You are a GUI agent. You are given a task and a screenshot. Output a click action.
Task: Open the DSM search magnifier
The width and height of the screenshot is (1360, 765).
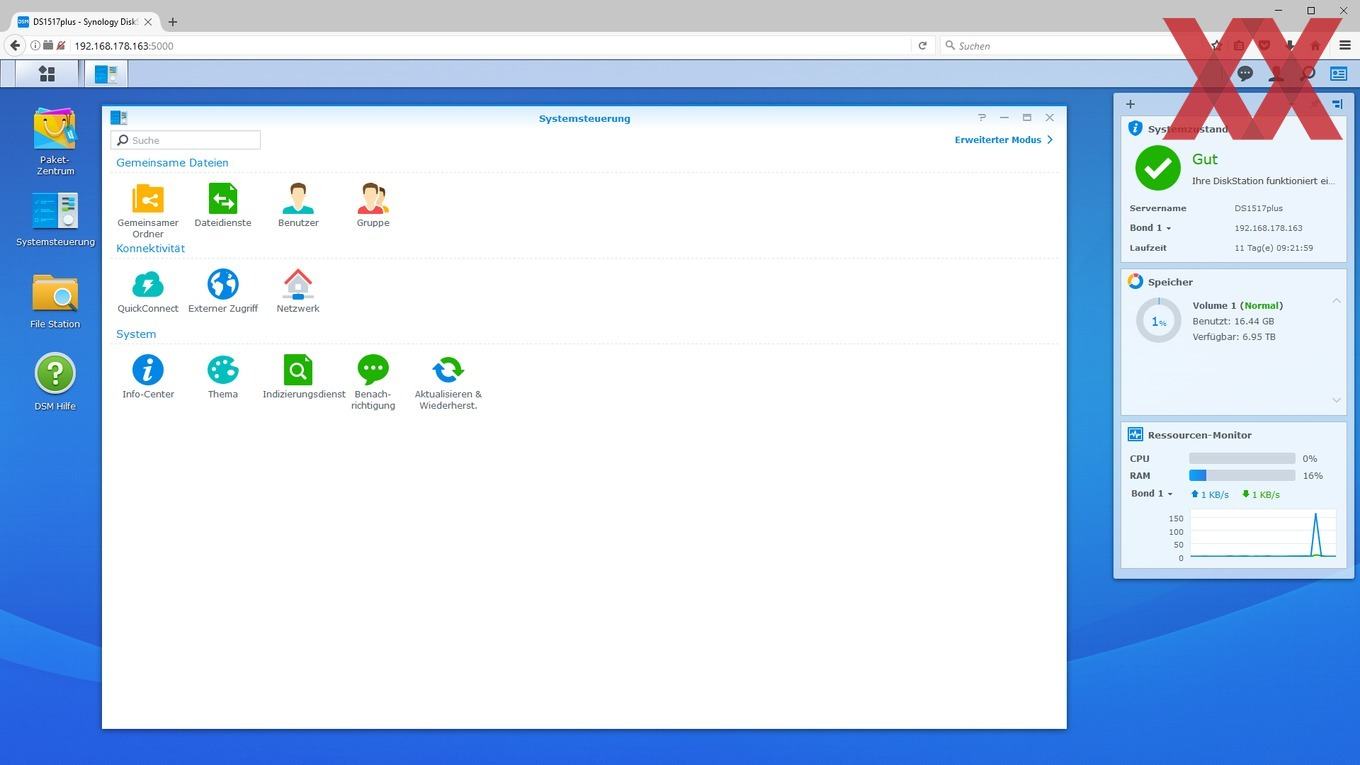pos(1307,73)
